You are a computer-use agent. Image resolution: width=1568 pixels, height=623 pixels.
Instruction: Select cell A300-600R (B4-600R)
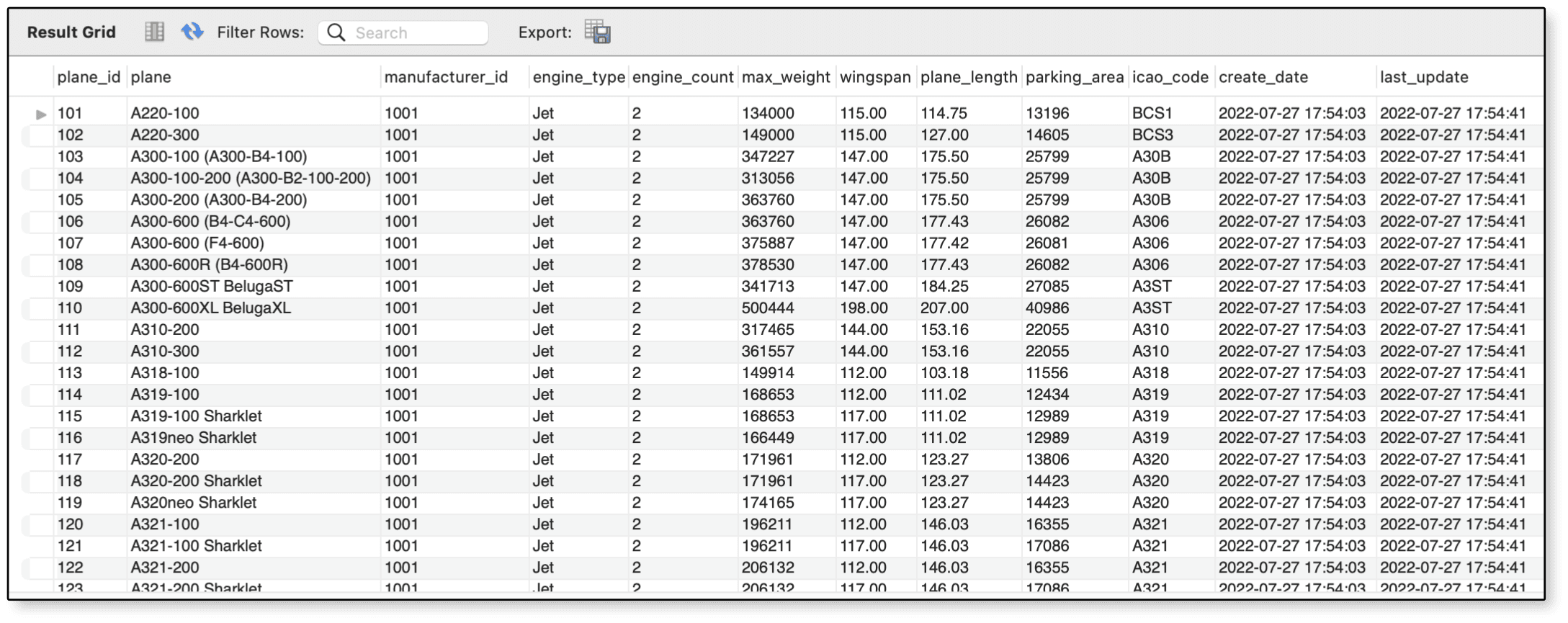pyautogui.click(x=210, y=264)
